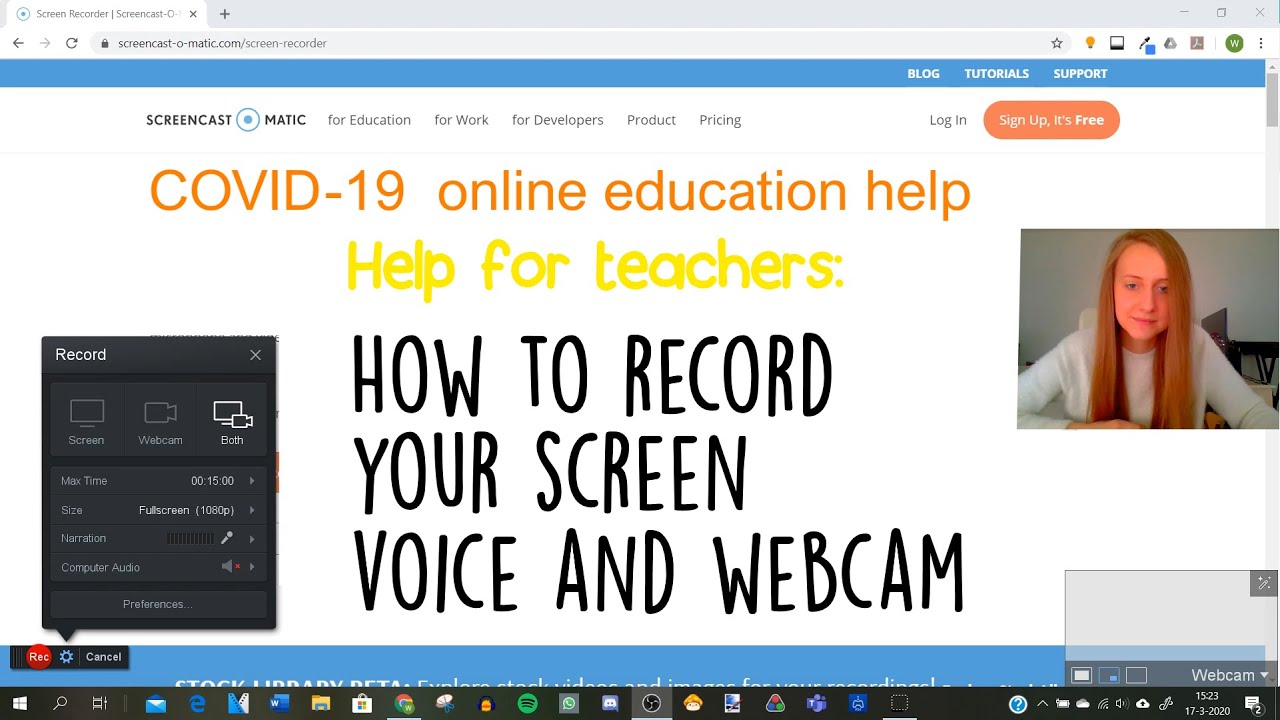This screenshot has width=1280, height=720.
Task: Open the for Education menu
Action: 369,120
